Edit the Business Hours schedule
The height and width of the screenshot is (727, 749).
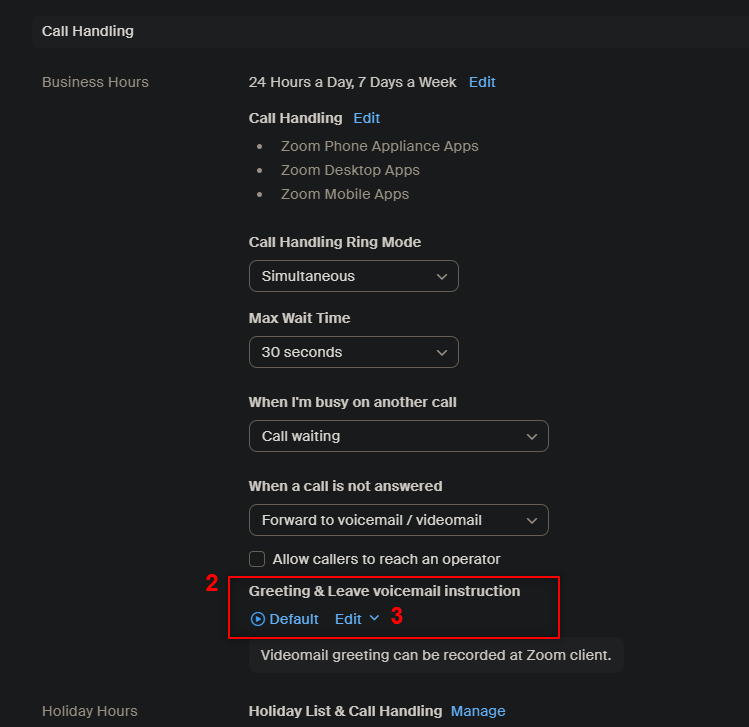pos(482,82)
